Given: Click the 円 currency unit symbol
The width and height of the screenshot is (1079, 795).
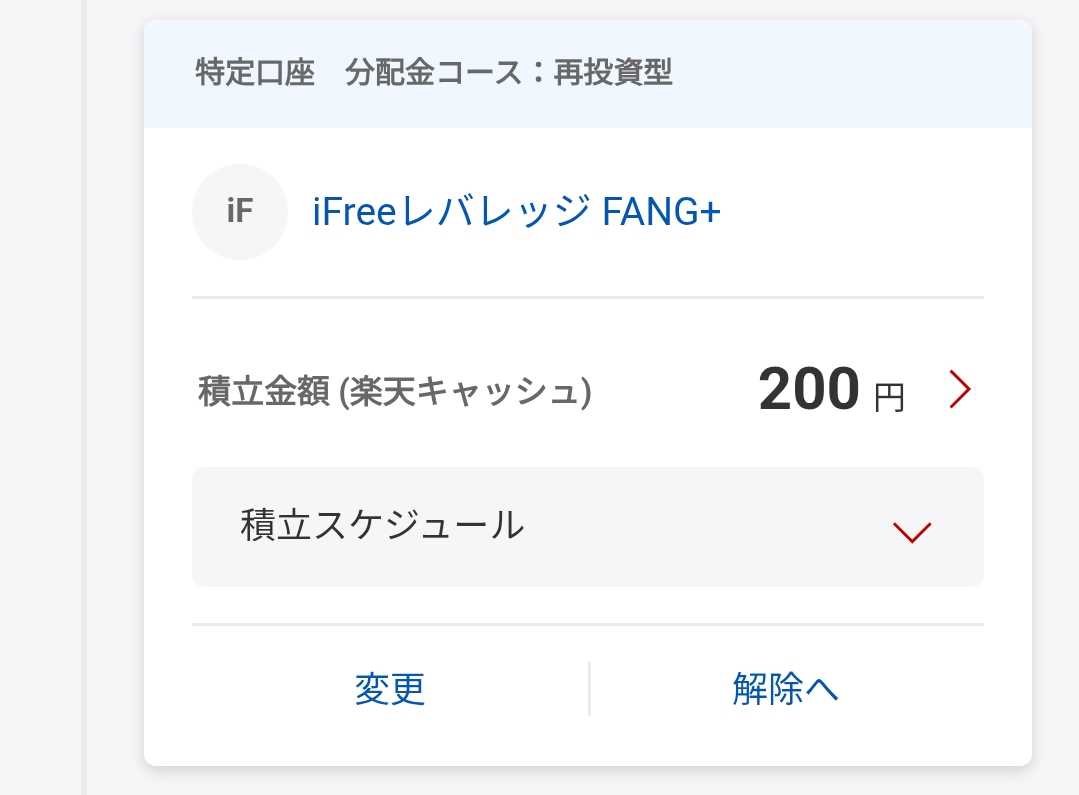Looking at the screenshot, I should pyautogui.click(x=889, y=398).
